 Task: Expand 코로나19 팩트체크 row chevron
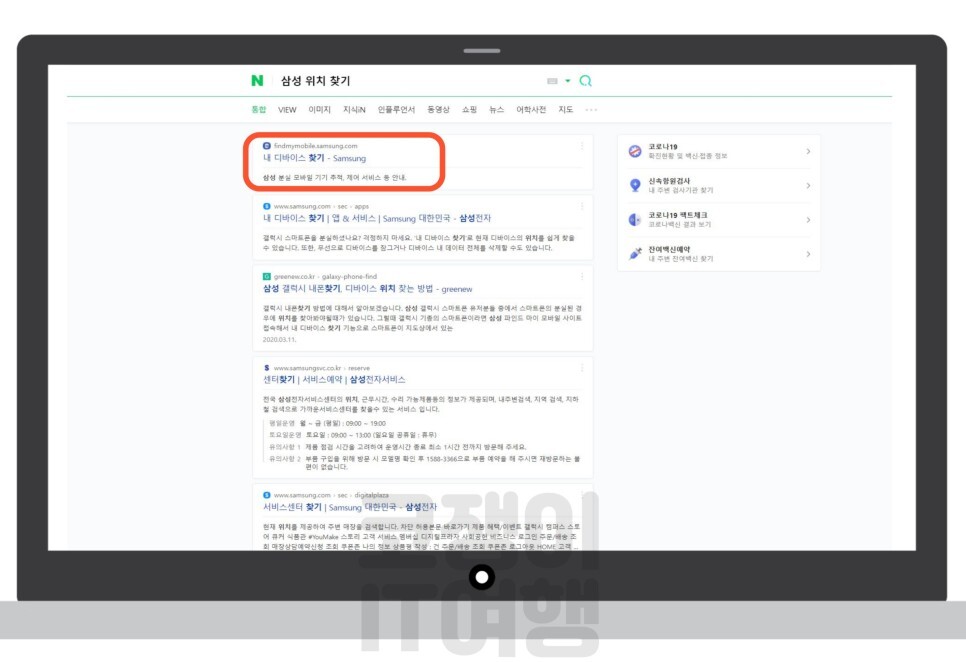coord(808,220)
